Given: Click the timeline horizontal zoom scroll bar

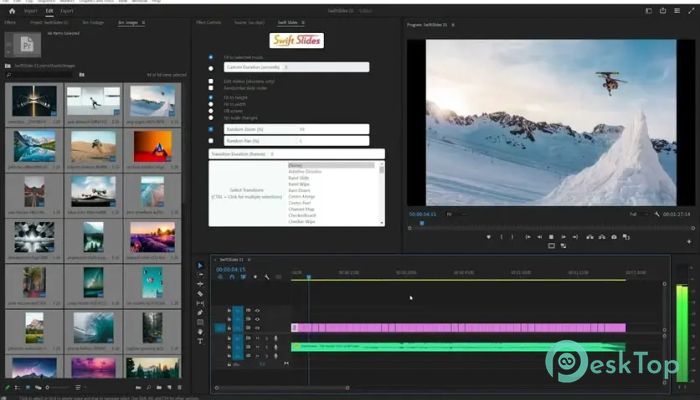Looking at the screenshot, I should pyautogui.click(x=282, y=388).
